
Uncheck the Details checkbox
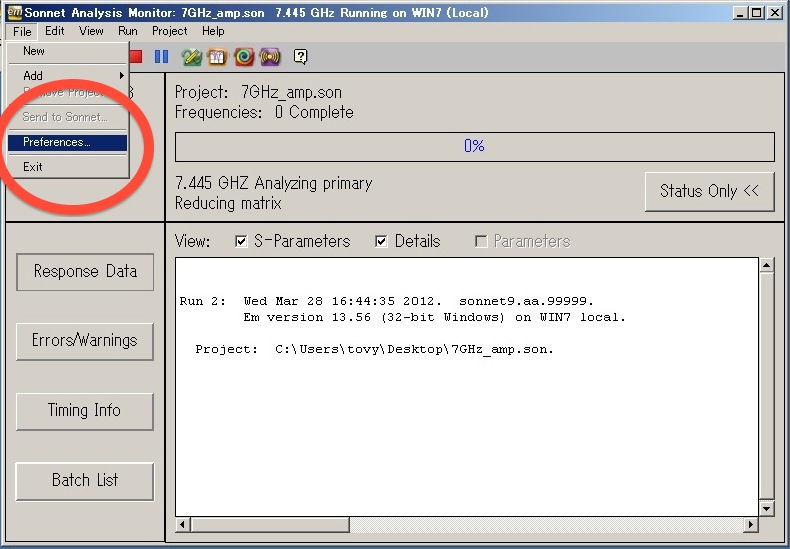[381, 242]
